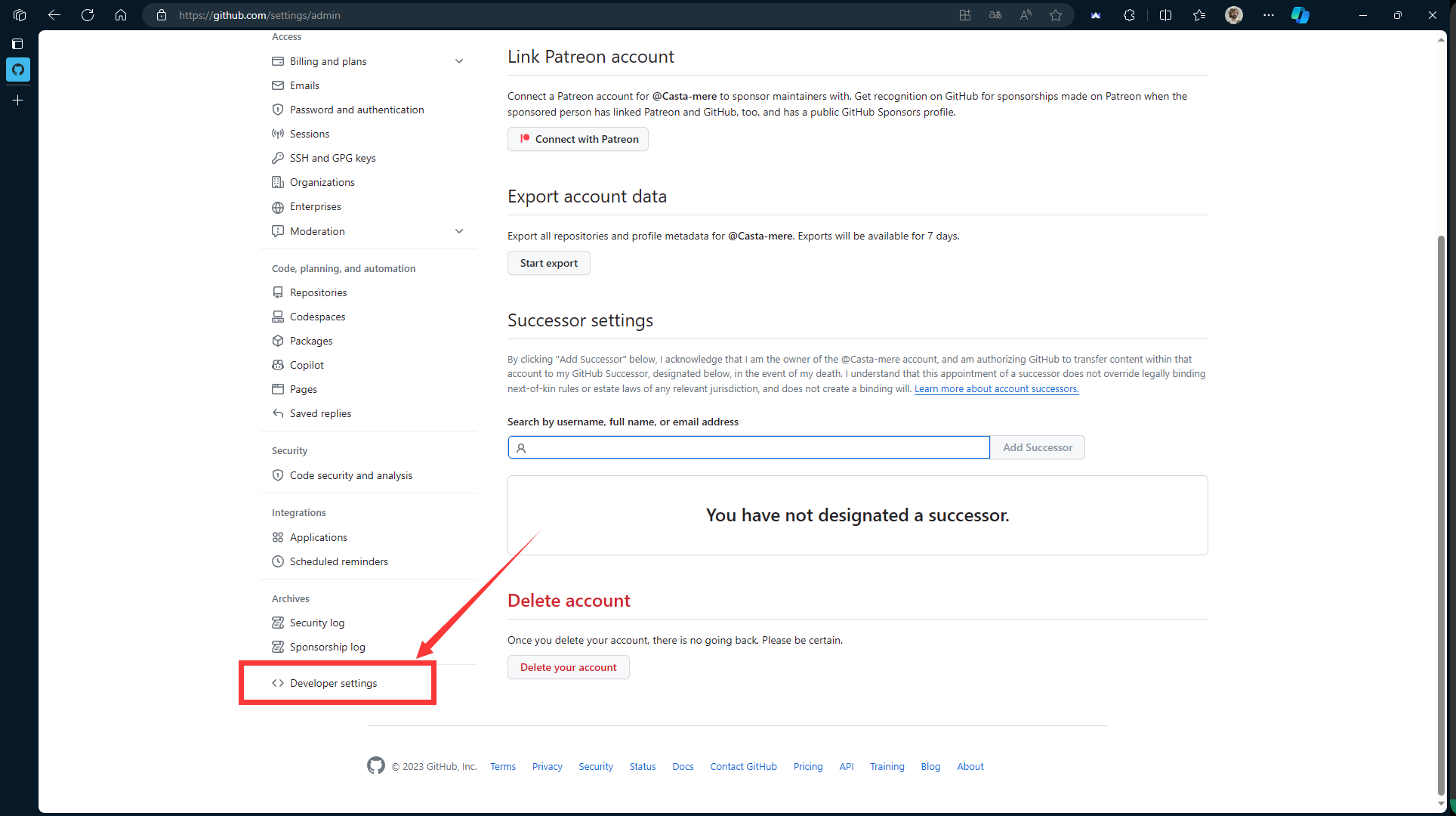Viewport: 1456px width, 816px height.
Task: Click the address bar URL
Action: point(260,15)
